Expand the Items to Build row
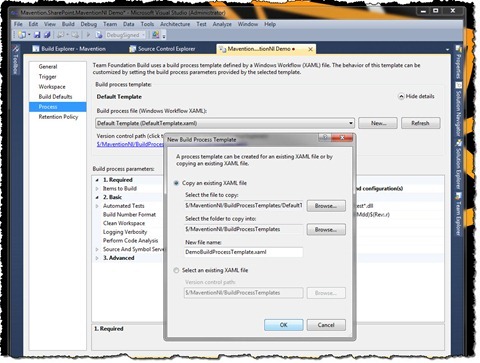This screenshot has width=480, height=363. coord(97,189)
